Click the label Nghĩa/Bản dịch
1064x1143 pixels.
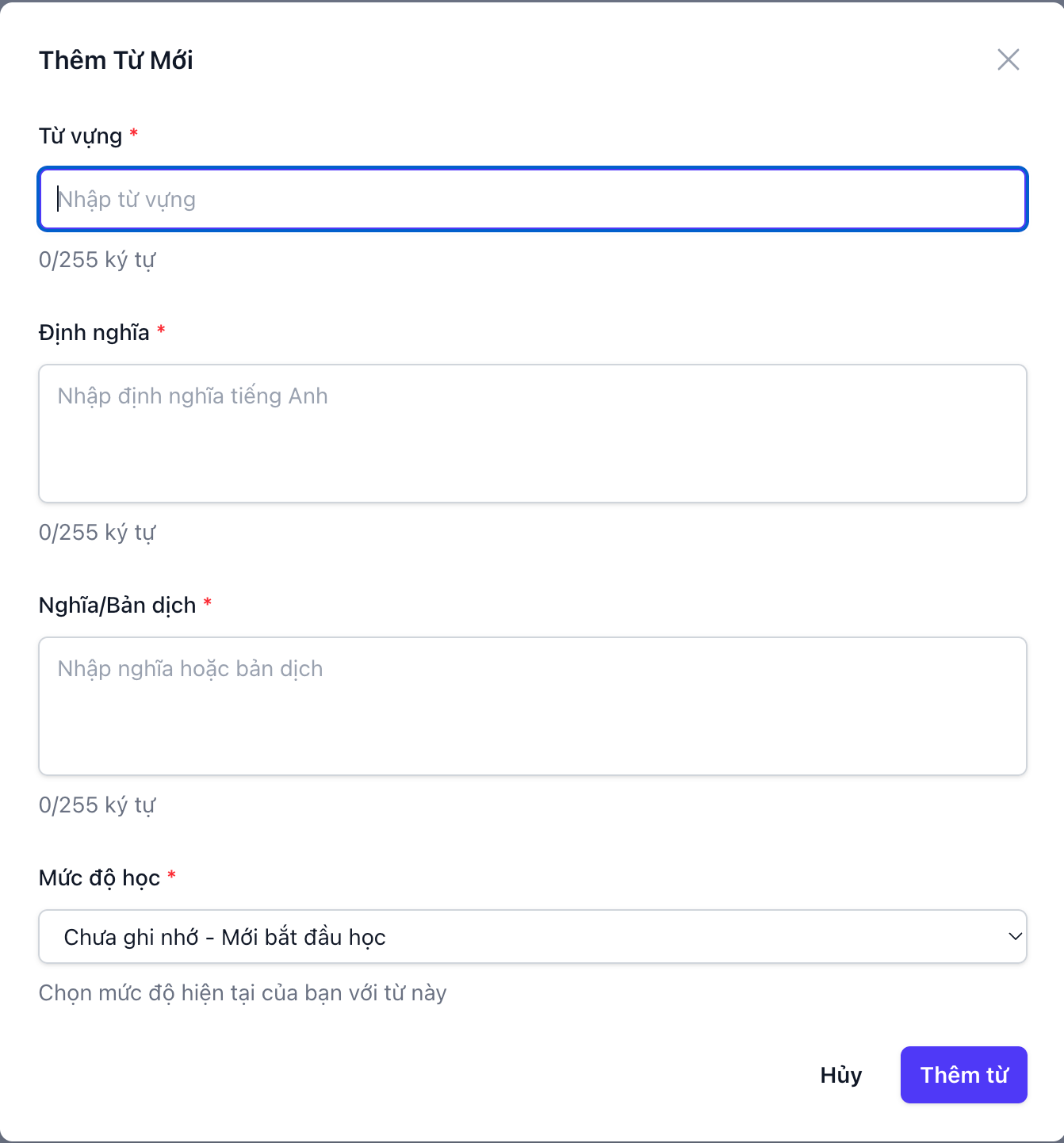click(x=117, y=605)
